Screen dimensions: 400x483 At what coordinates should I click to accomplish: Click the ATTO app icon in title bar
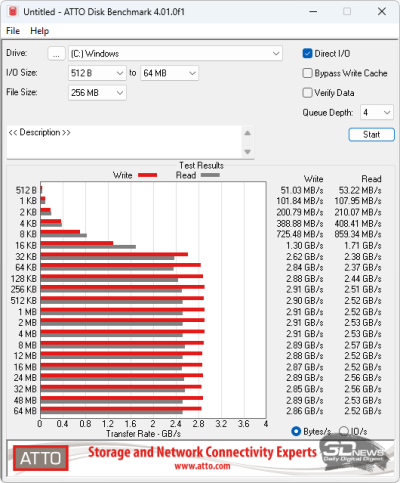point(13,11)
